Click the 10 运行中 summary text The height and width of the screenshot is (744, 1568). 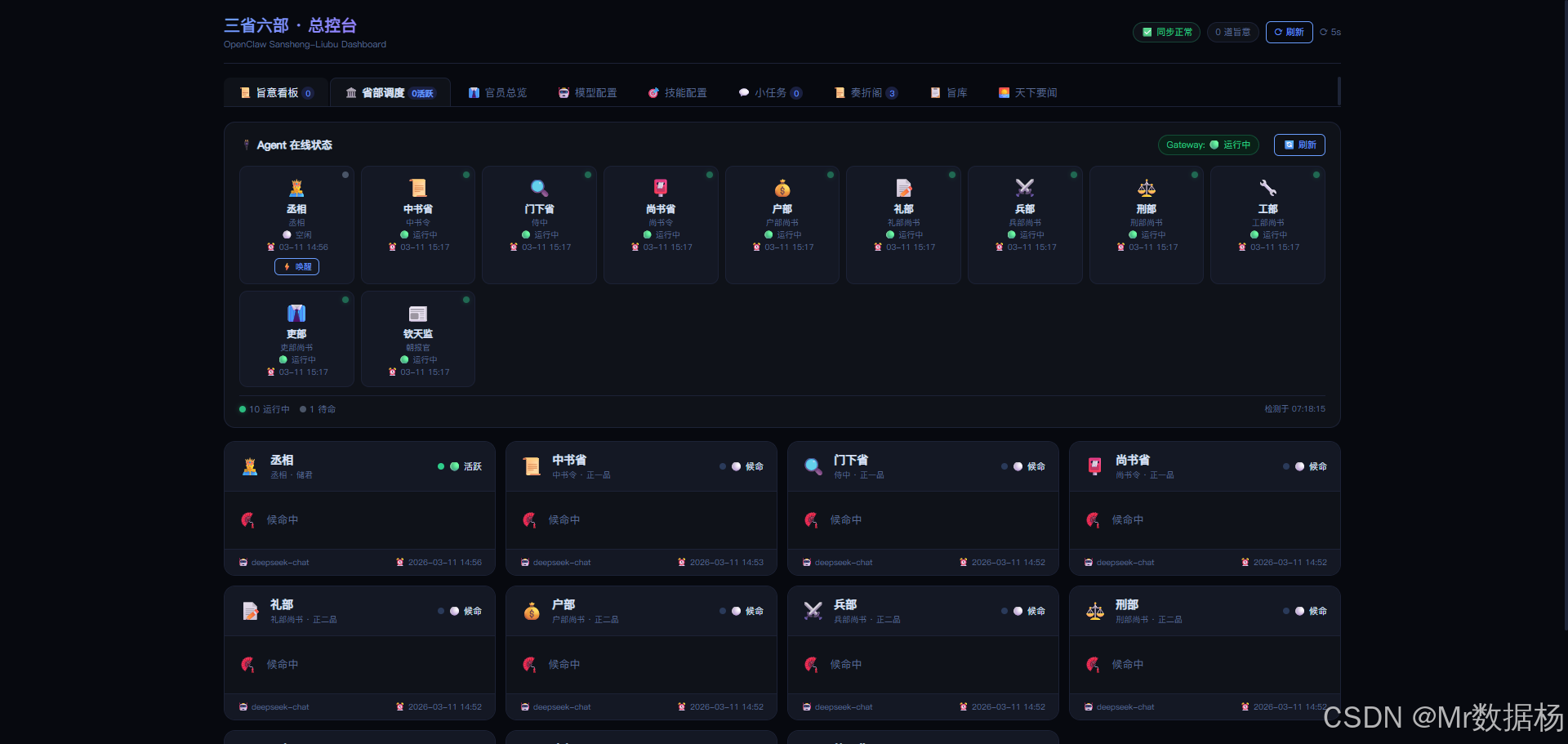tap(265, 409)
